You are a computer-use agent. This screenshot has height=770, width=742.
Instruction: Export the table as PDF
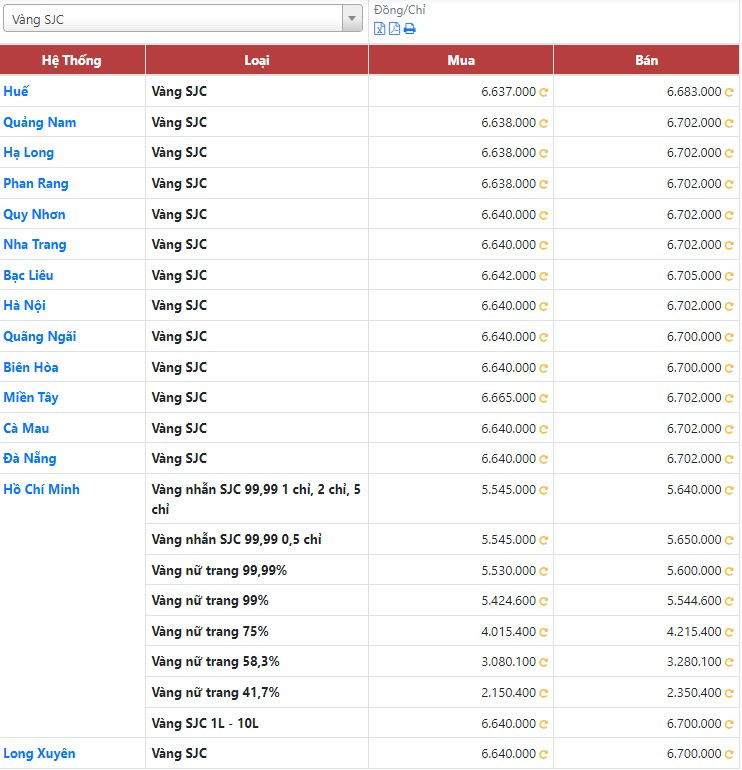394,28
